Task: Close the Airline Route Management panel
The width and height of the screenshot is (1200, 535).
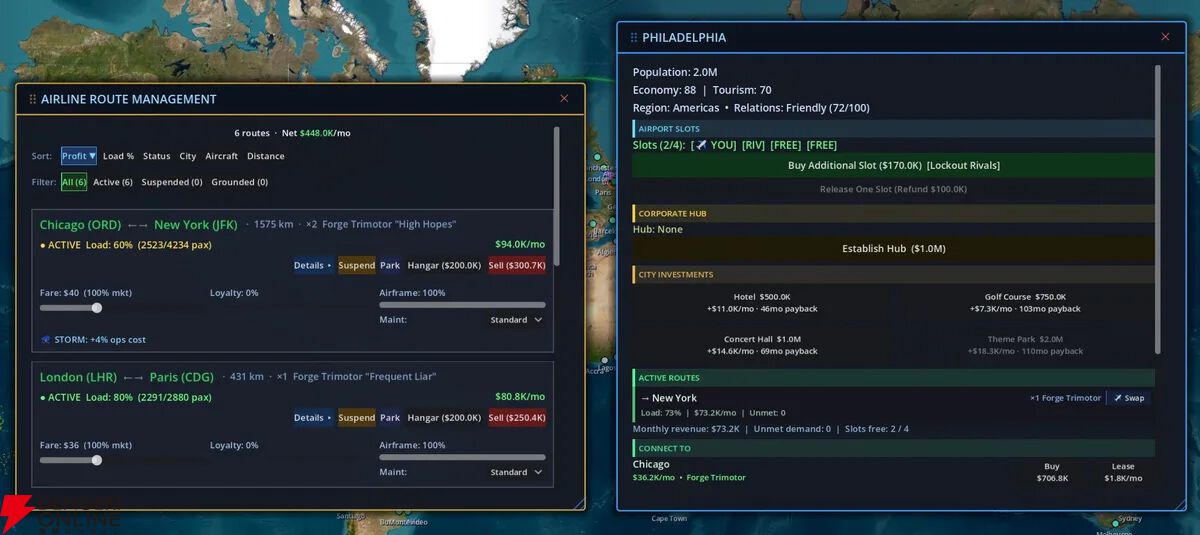Action: pyautogui.click(x=564, y=99)
